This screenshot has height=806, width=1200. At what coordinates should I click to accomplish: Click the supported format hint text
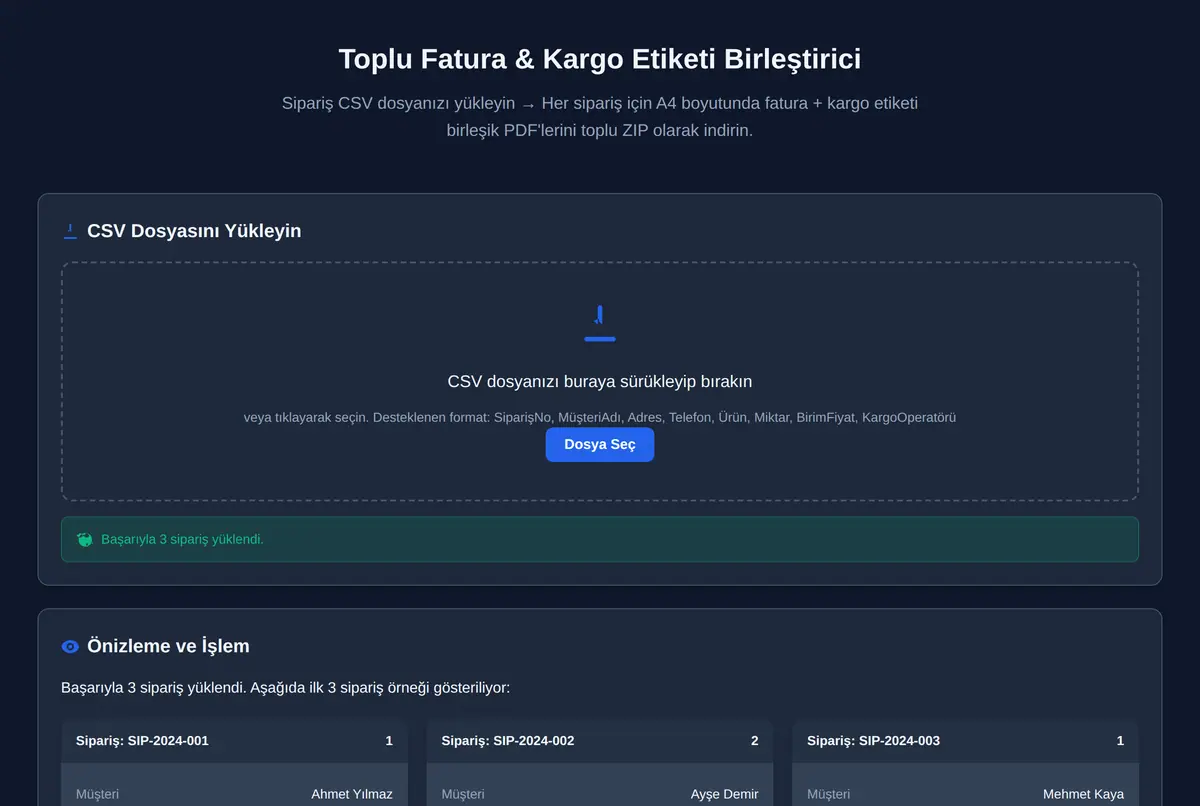click(600, 417)
